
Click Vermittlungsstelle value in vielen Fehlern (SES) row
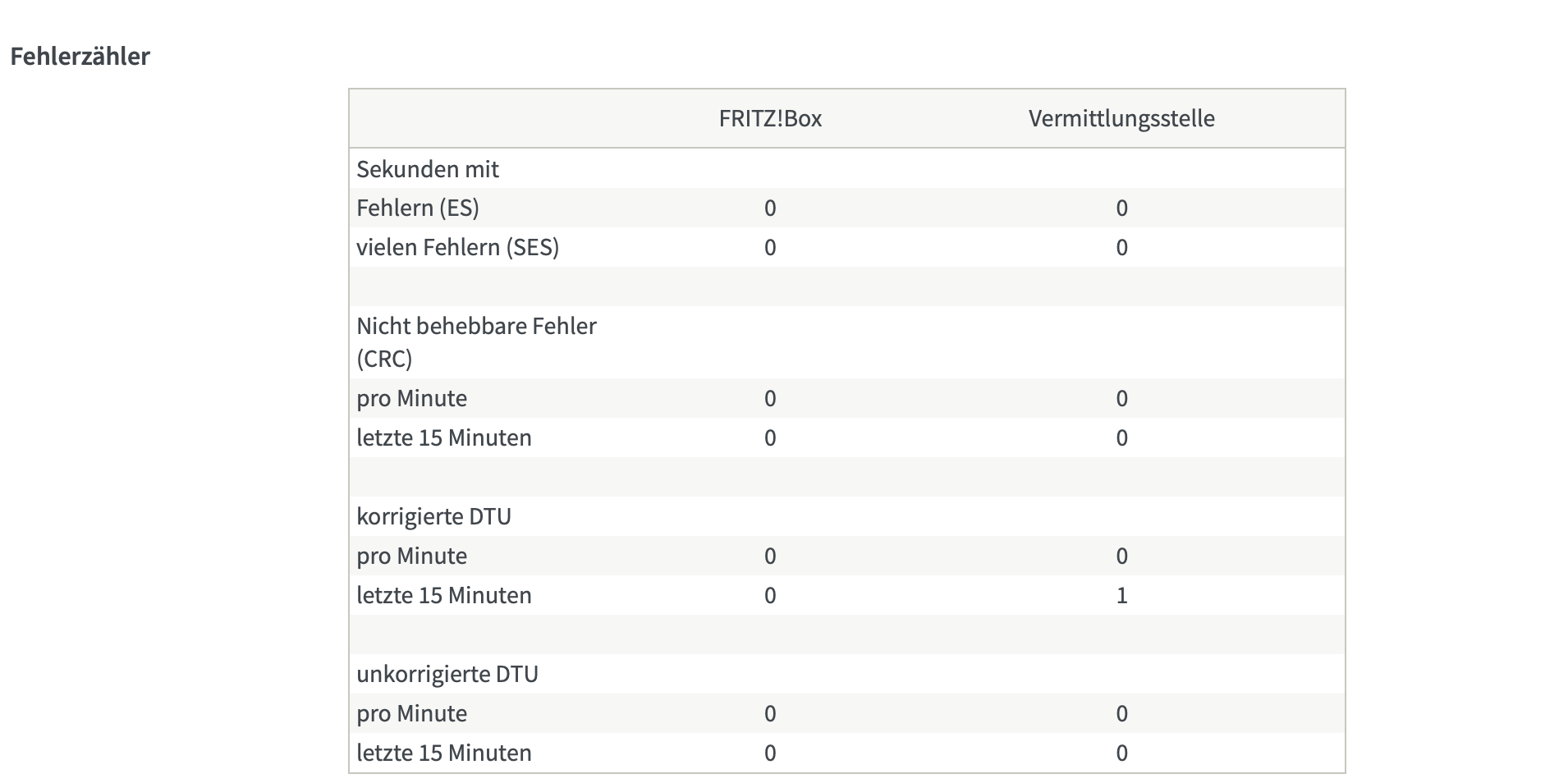click(1121, 247)
